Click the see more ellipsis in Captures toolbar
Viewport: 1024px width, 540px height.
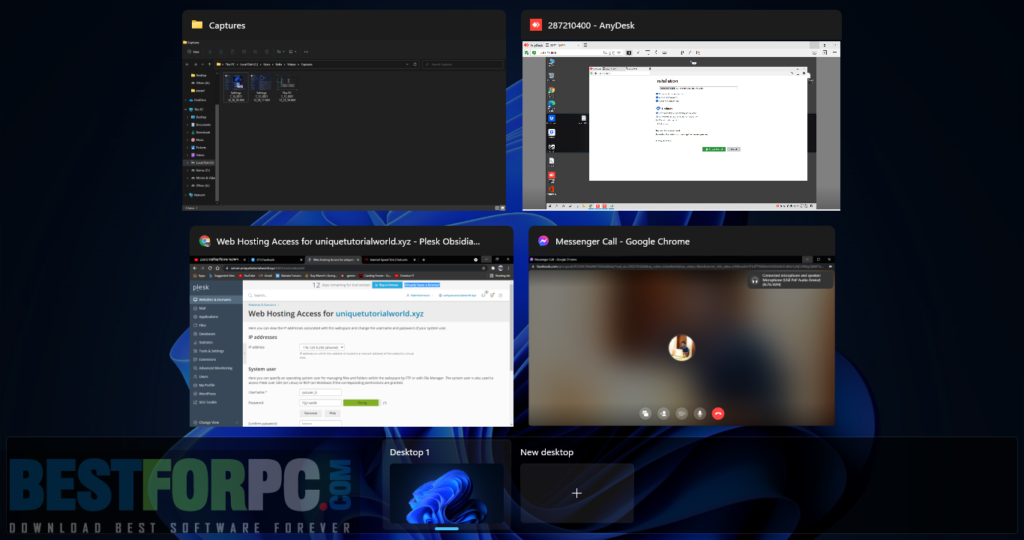(306, 52)
